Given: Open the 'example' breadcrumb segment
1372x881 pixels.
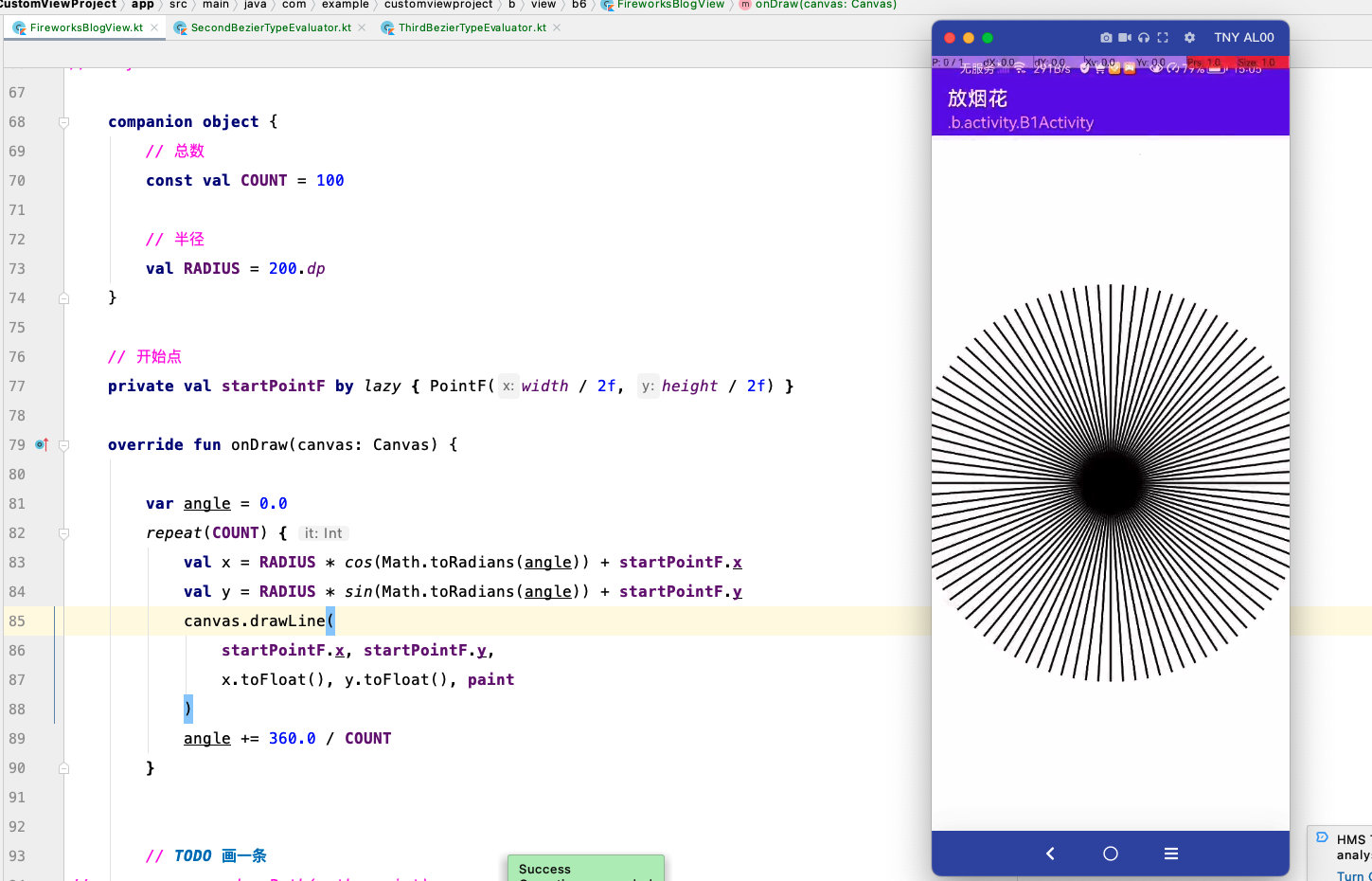Looking at the screenshot, I should pos(346,5).
